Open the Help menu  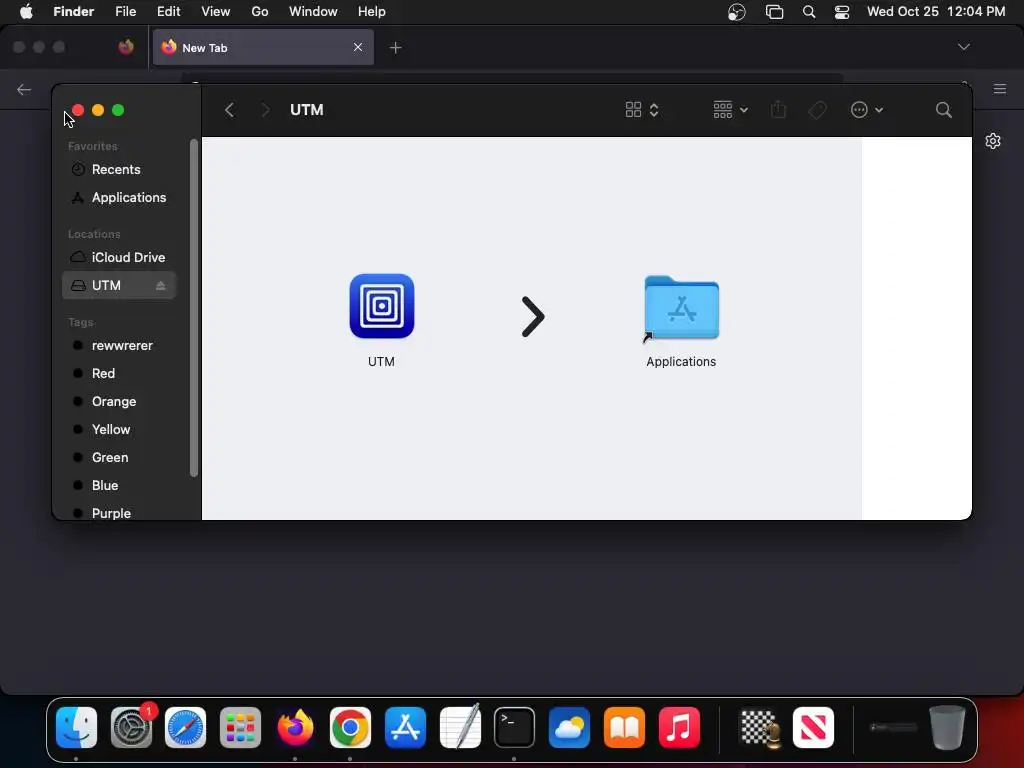pyautogui.click(x=372, y=12)
